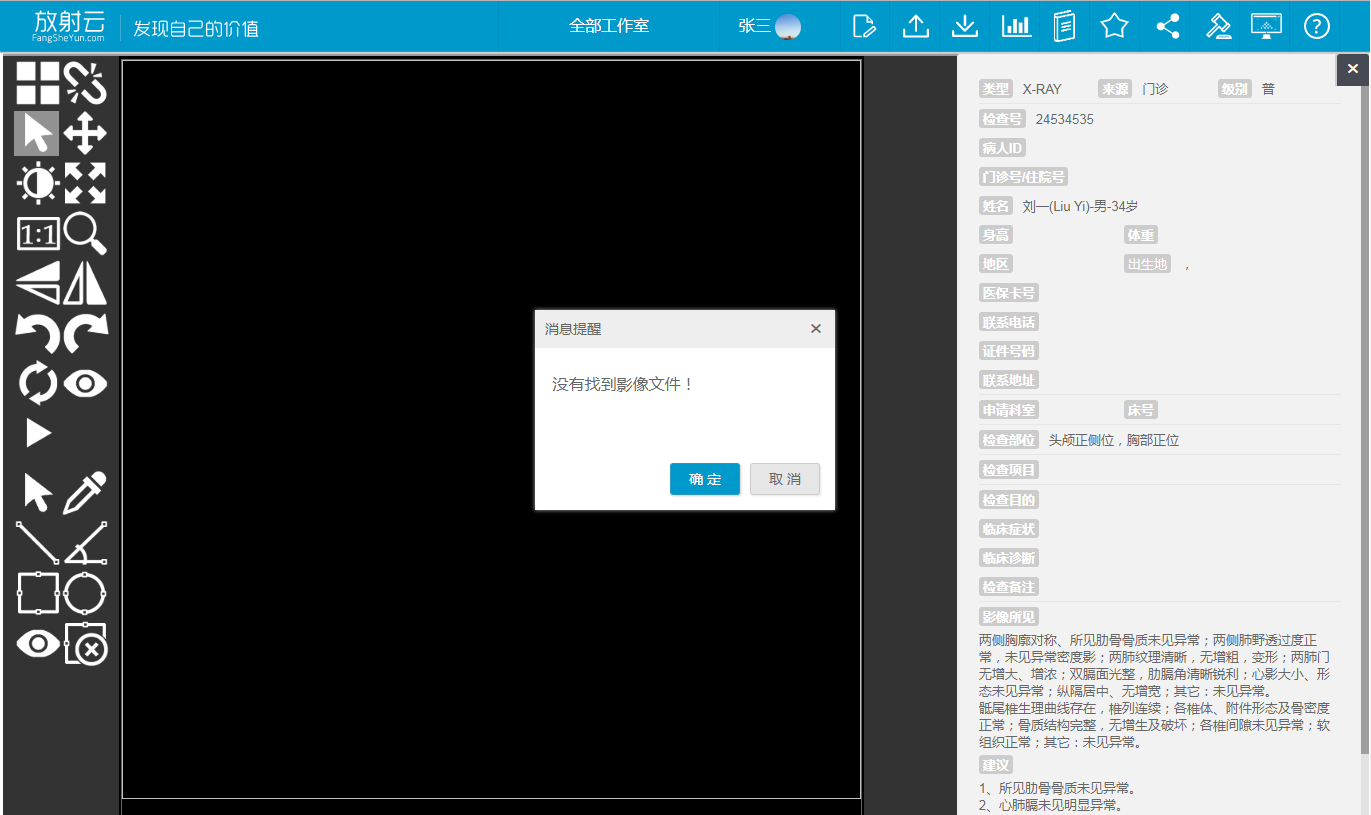Viewport: 1371px width, 815px height.
Task: Rotate image clockwise with right arrow
Action: (86, 333)
